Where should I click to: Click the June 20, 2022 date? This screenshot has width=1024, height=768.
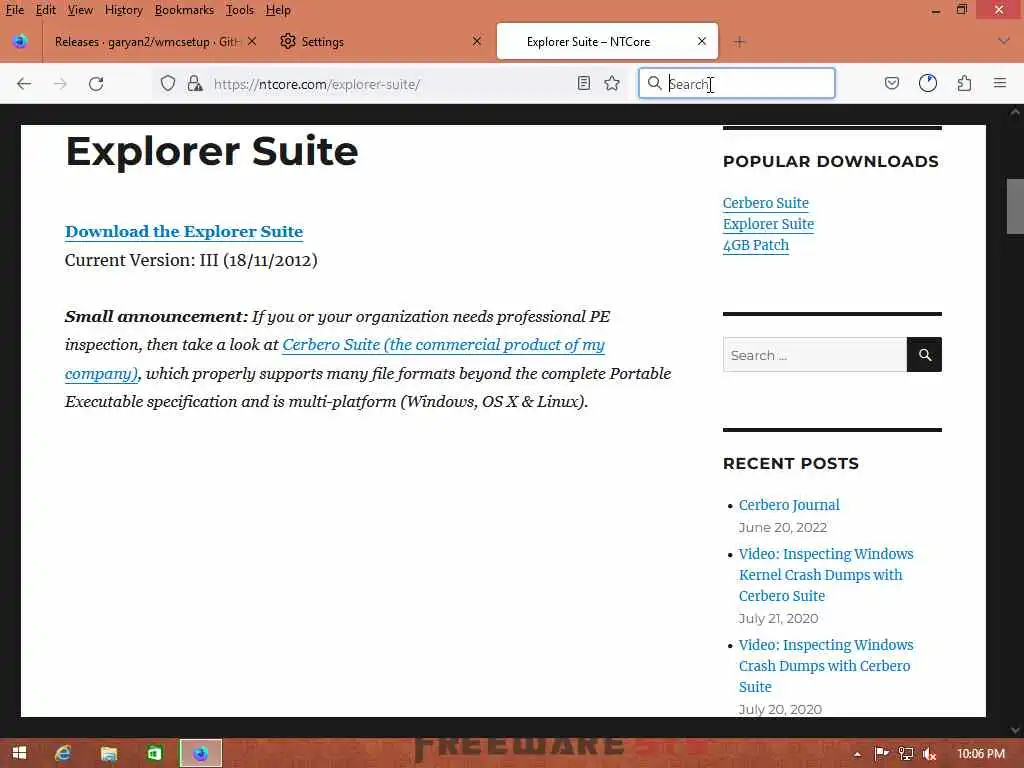[x=782, y=527]
